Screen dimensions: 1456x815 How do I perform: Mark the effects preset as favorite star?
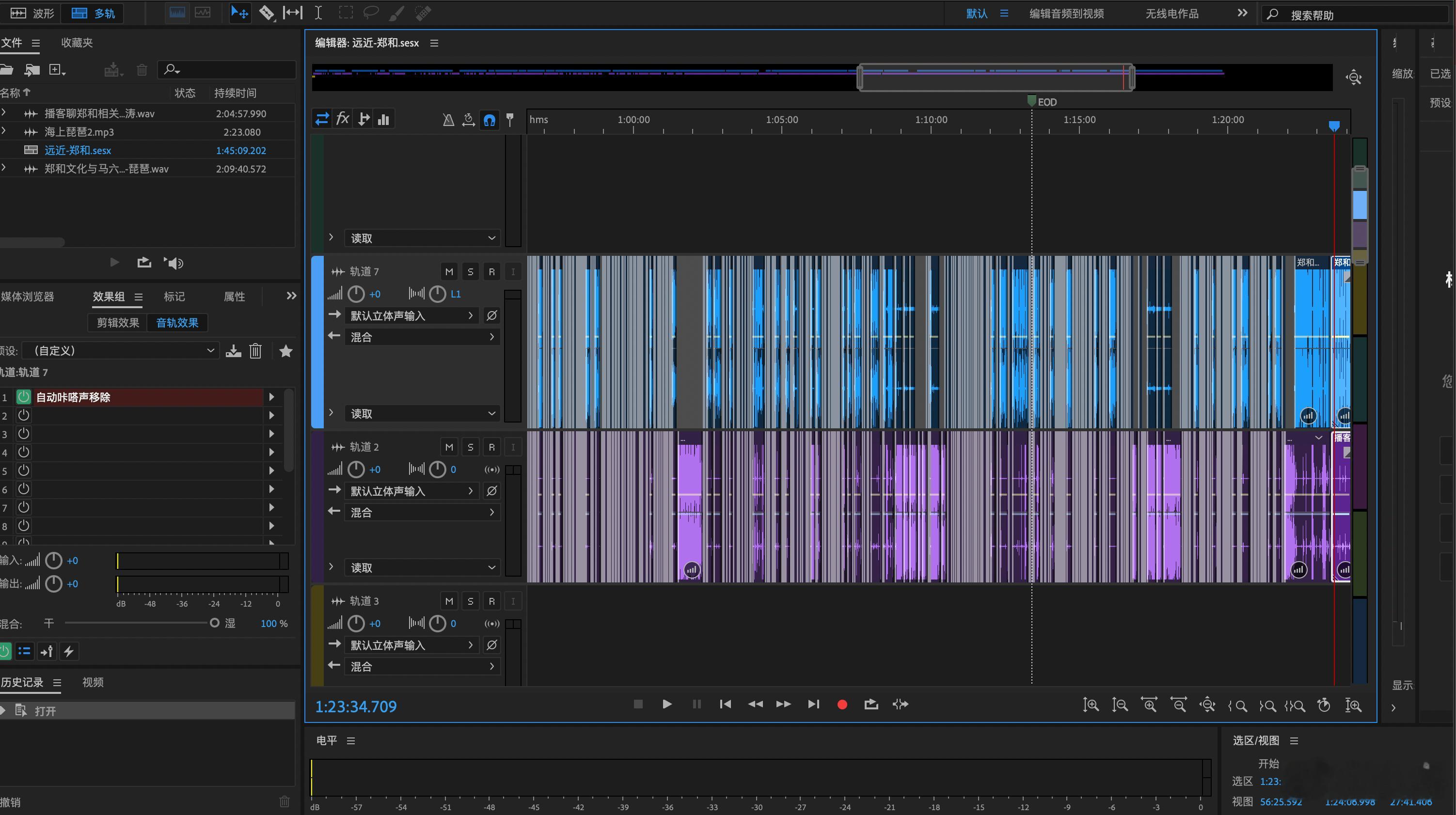click(x=286, y=351)
